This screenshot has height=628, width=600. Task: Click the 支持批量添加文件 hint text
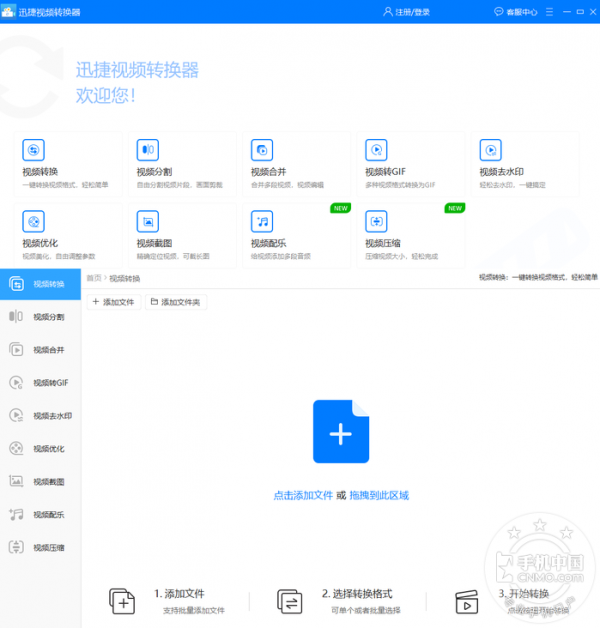click(194, 610)
